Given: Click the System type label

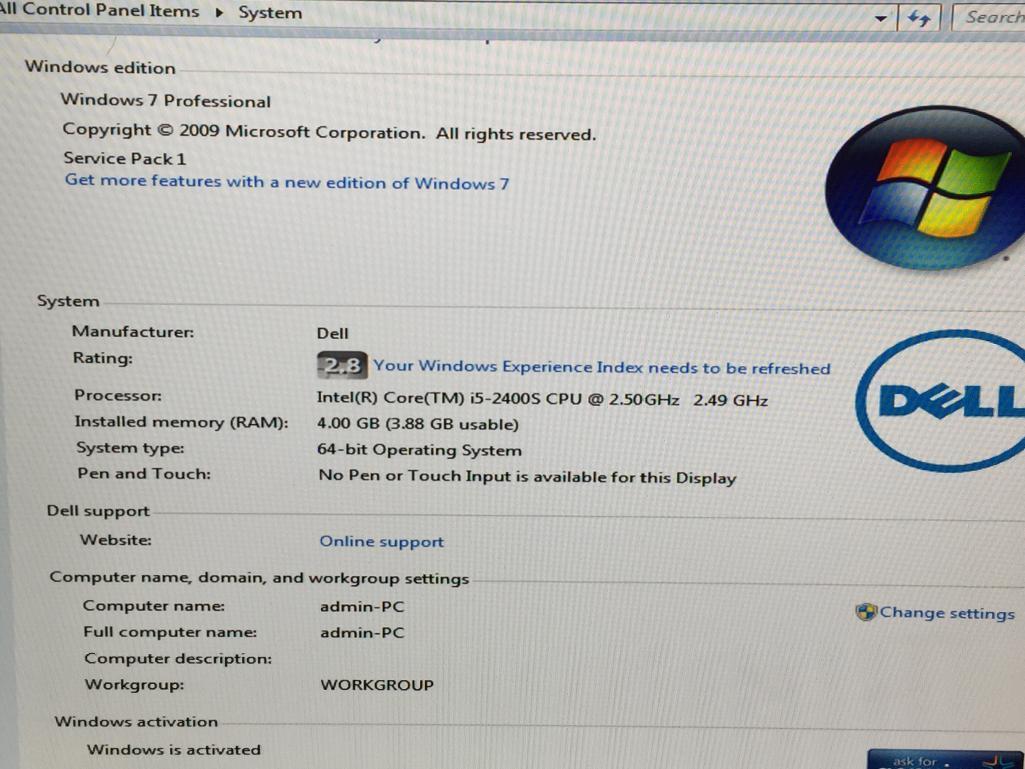Looking at the screenshot, I should (130, 448).
